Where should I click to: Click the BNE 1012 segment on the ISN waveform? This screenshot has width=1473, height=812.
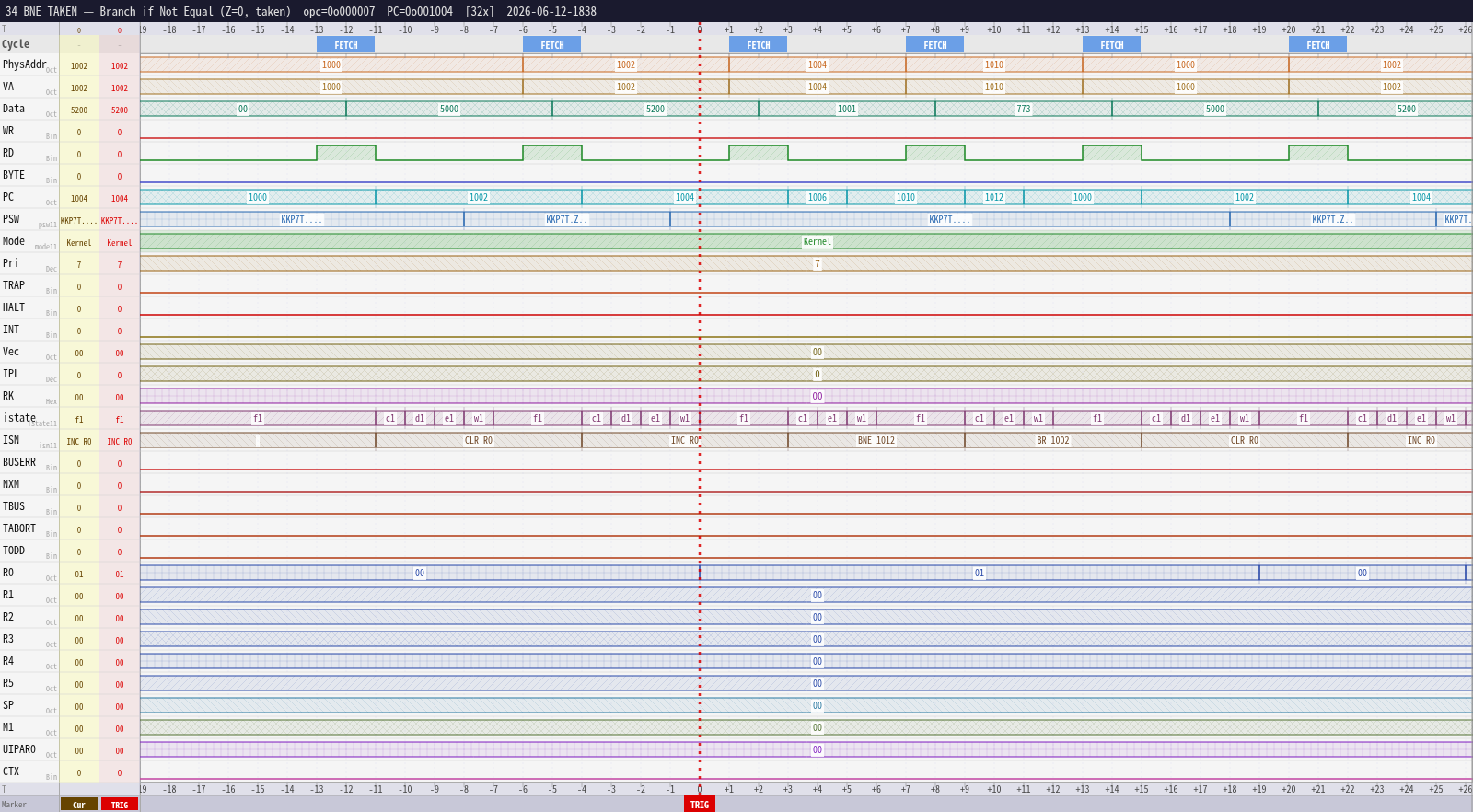point(876,441)
